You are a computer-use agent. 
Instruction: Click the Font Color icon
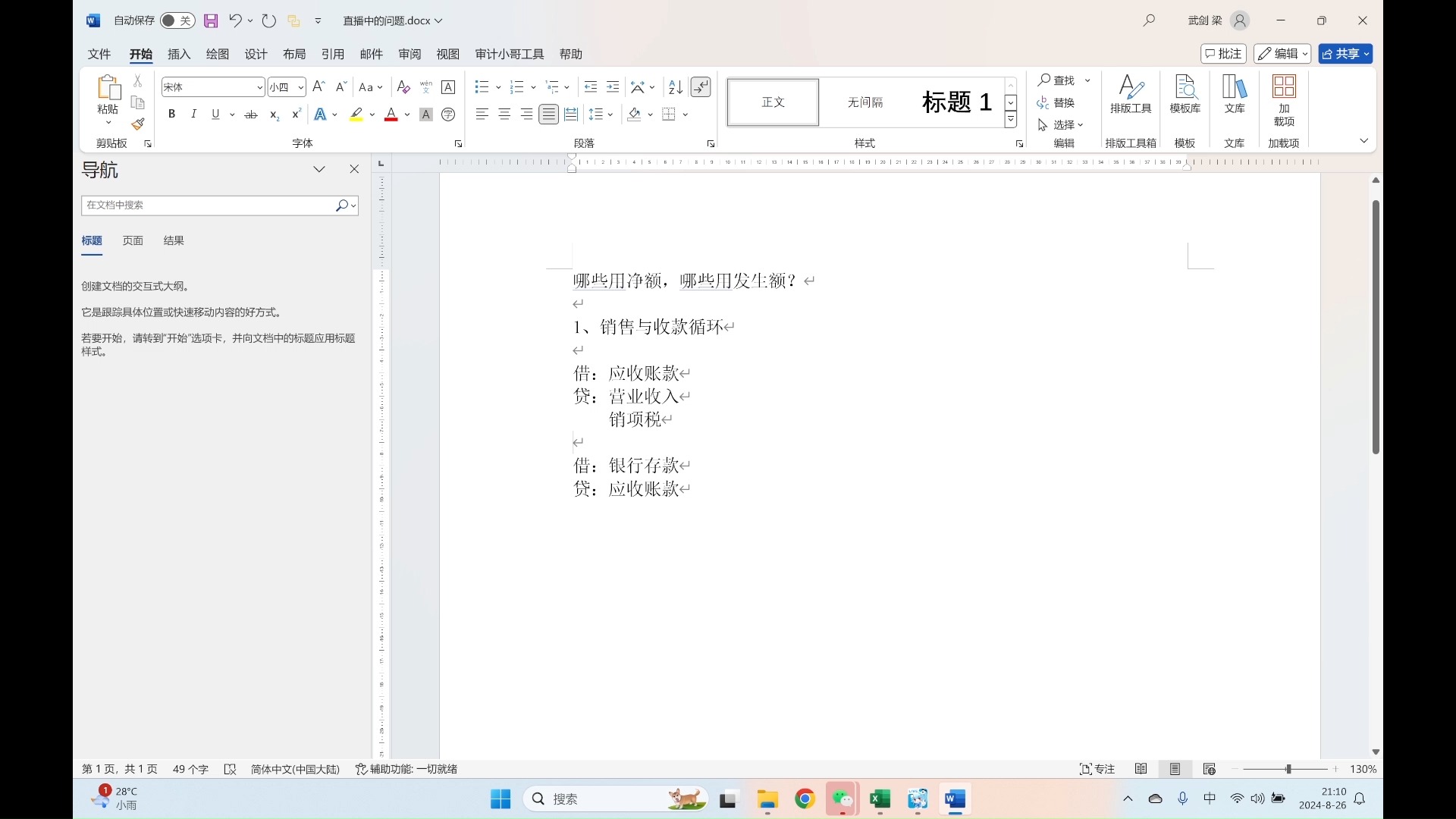[x=390, y=114]
